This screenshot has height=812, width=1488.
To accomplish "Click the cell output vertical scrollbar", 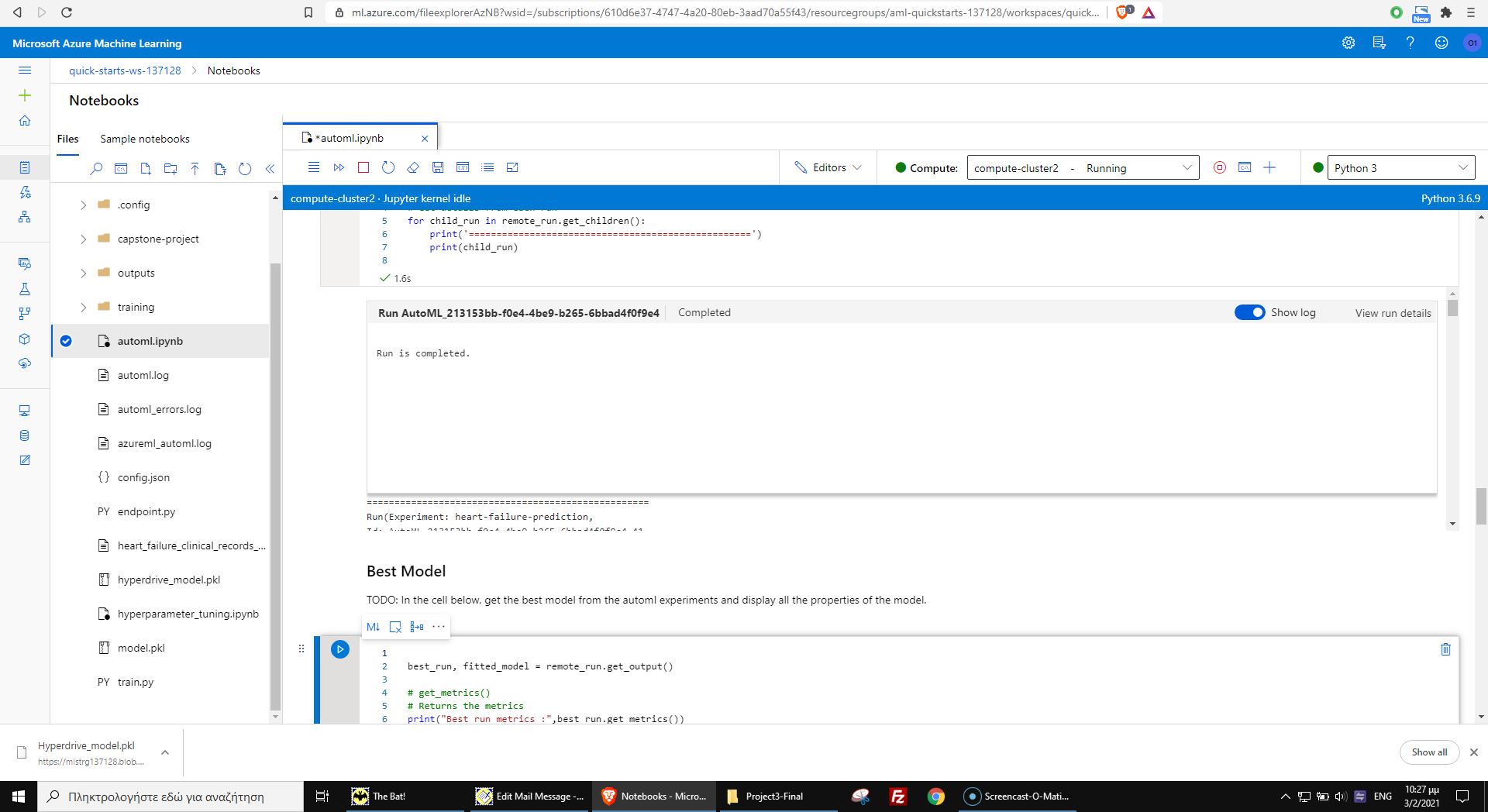I will (x=1452, y=308).
